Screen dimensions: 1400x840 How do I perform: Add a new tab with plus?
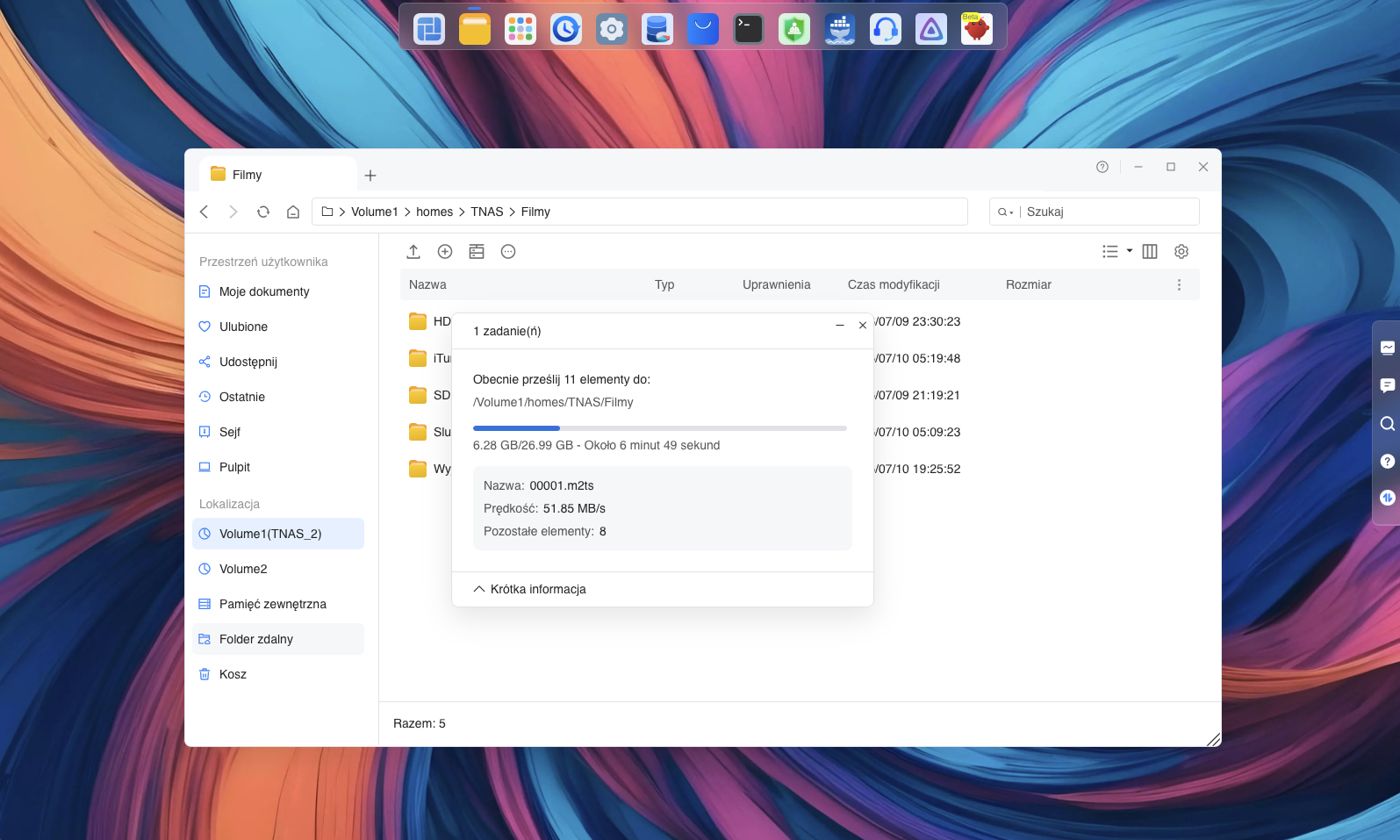pos(370,176)
